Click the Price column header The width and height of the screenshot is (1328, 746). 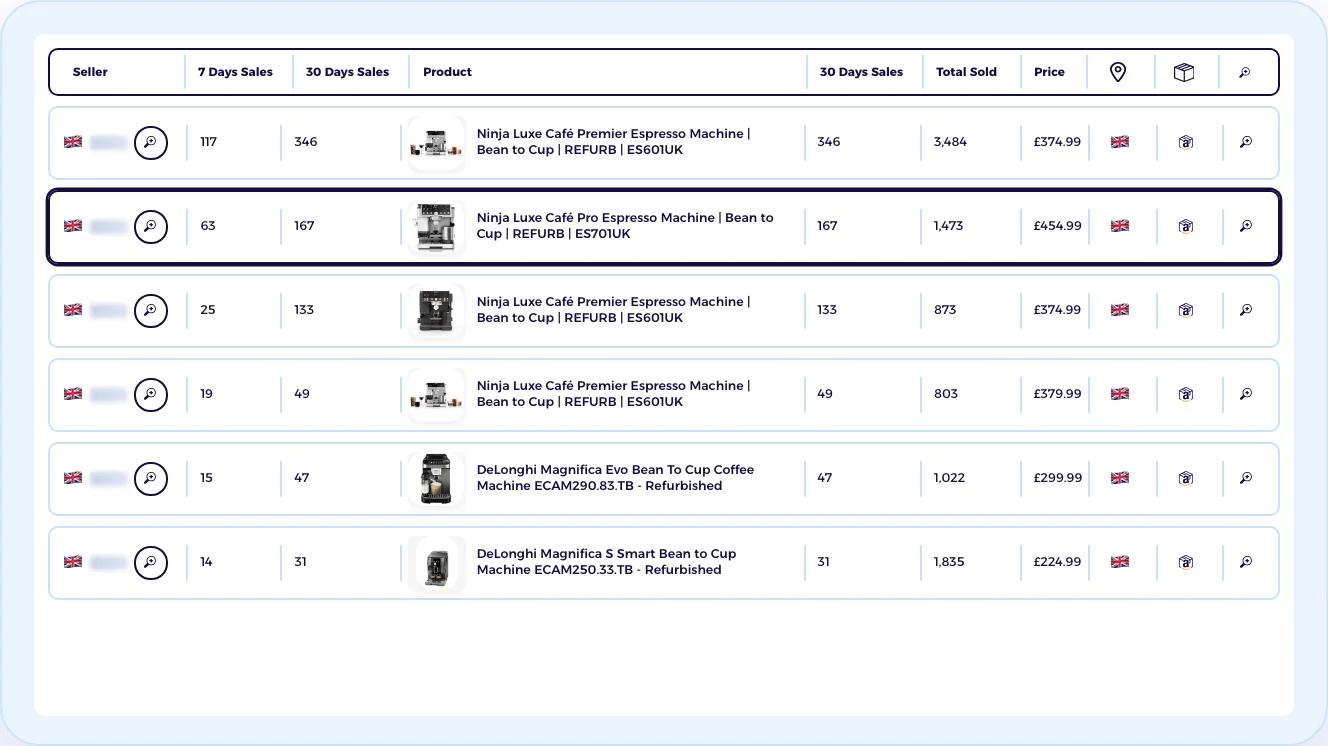[x=1049, y=72]
